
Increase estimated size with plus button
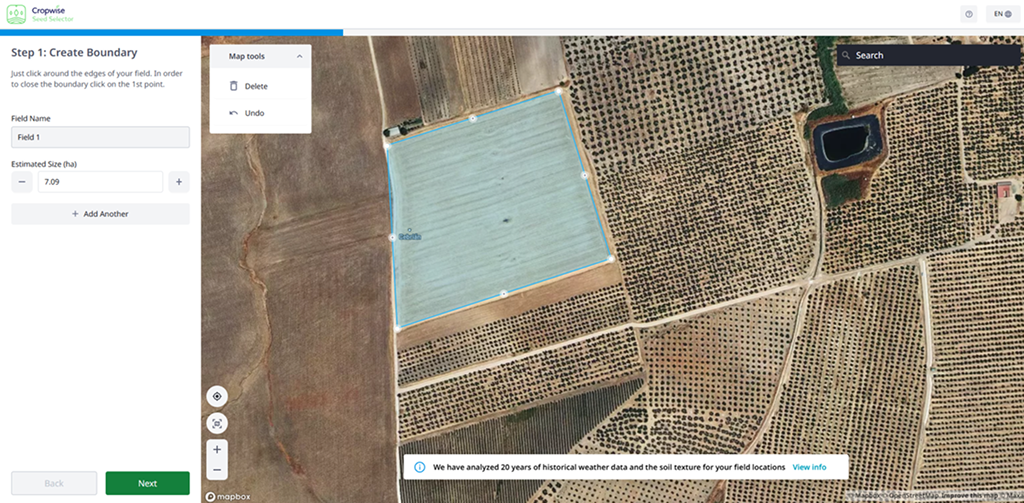pos(179,182)
